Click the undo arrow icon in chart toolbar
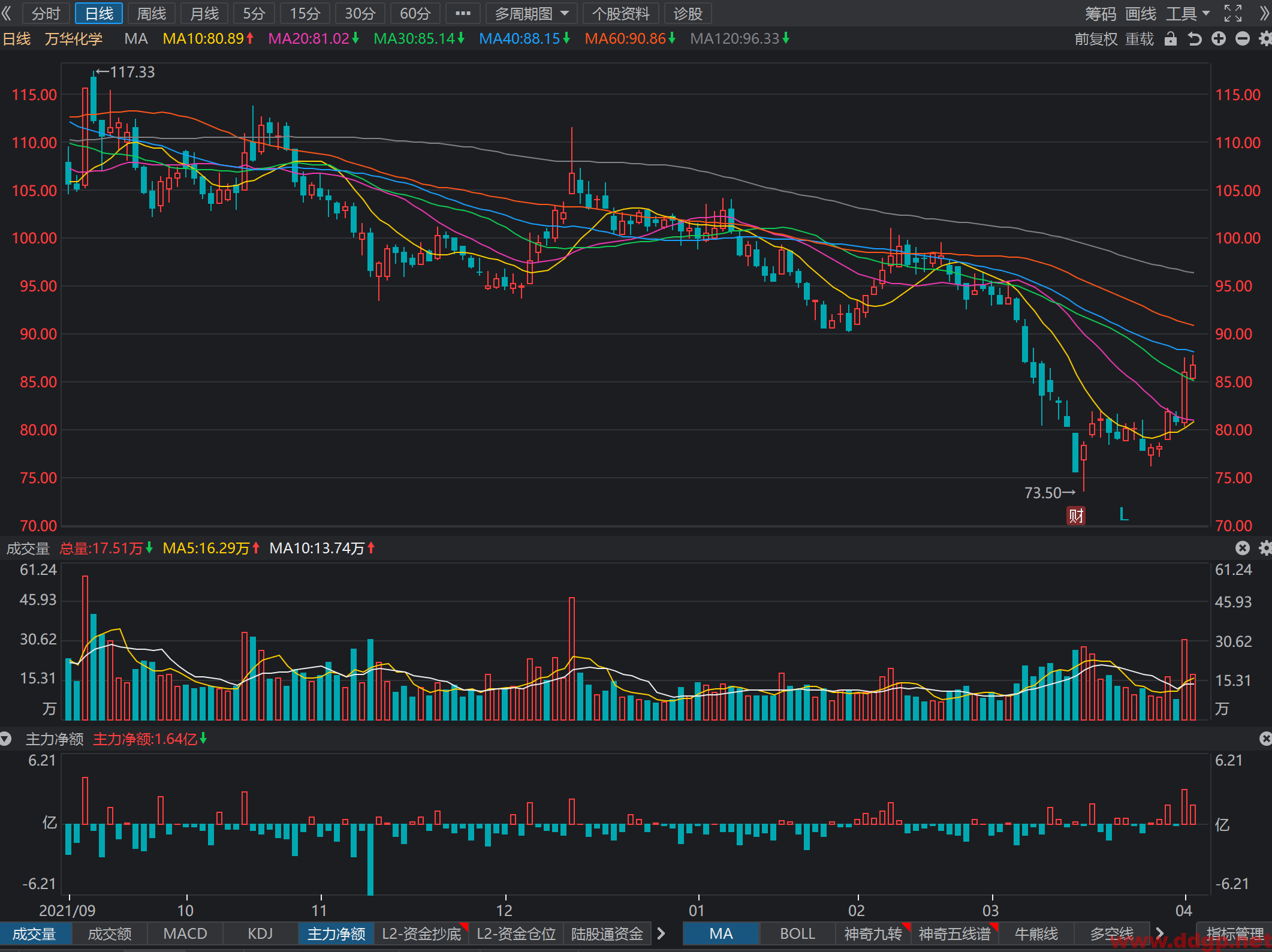 (x=1195, y=39)
